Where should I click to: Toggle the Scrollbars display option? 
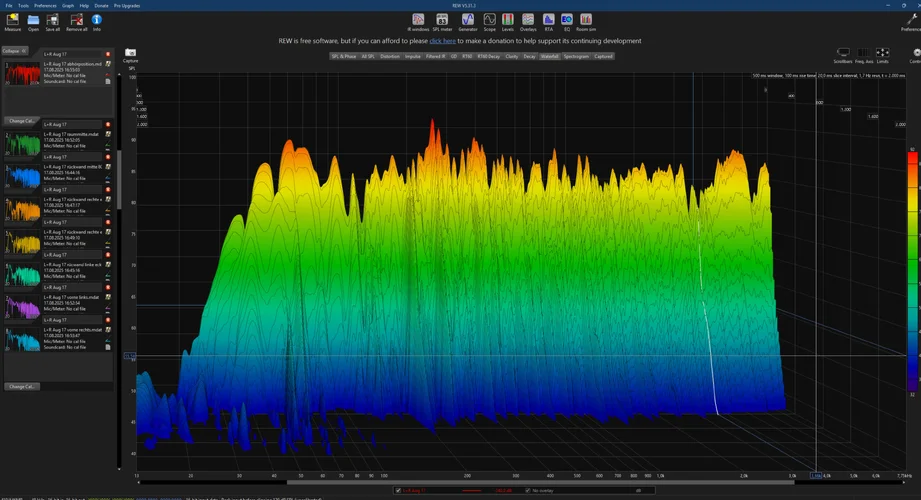coord(843,54)
